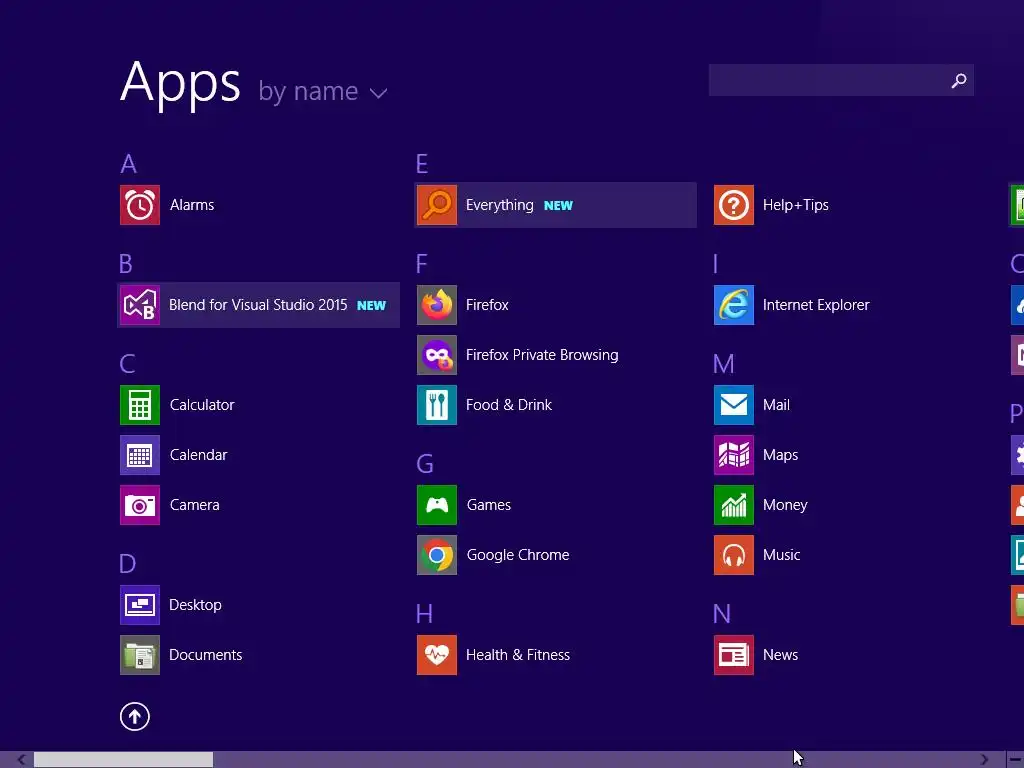Viewport: 1024px width, 768px height.
Task: Click the letter E group header
Action: click(x=422, y=164)
